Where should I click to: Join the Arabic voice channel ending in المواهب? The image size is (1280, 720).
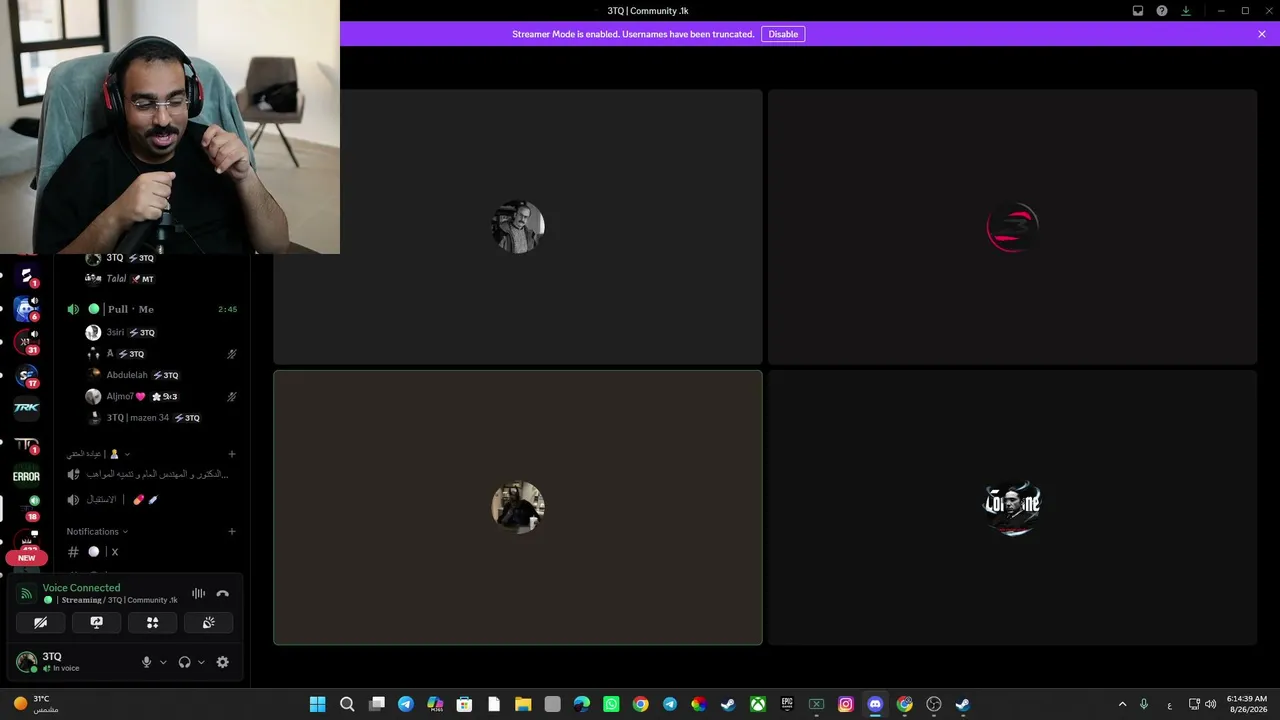pos(152,474)
